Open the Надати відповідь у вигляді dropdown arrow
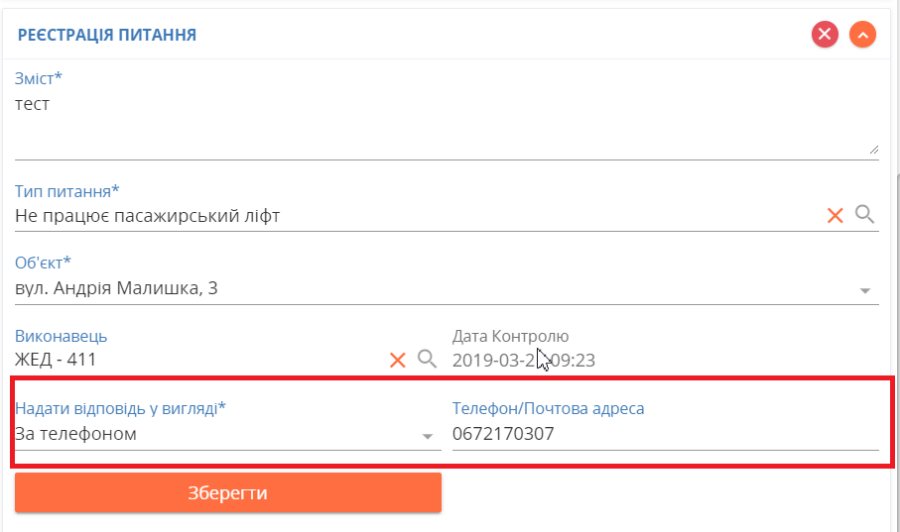The height and width of the screenshot is (532, 900). click(x=428, y=437)
